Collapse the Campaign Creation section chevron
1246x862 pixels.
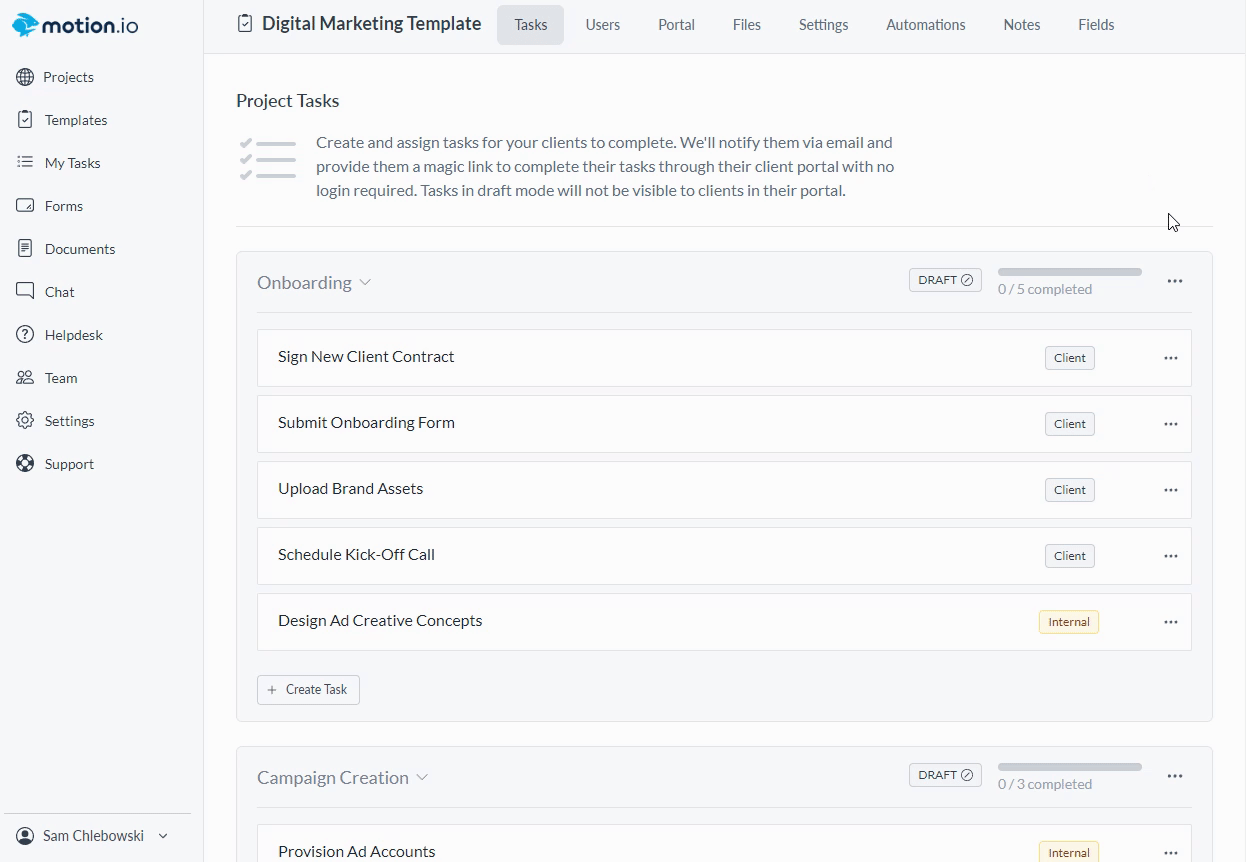(422, 778)
